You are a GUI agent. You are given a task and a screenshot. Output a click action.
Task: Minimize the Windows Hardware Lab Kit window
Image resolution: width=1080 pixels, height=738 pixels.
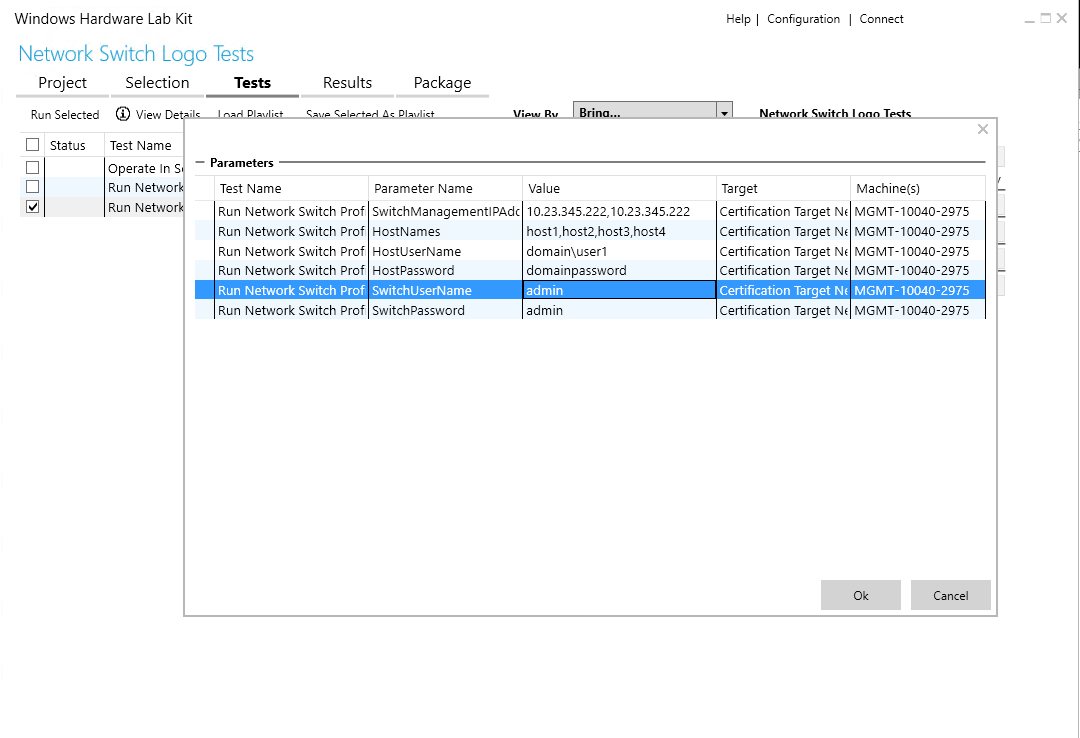coord(1029,19)
